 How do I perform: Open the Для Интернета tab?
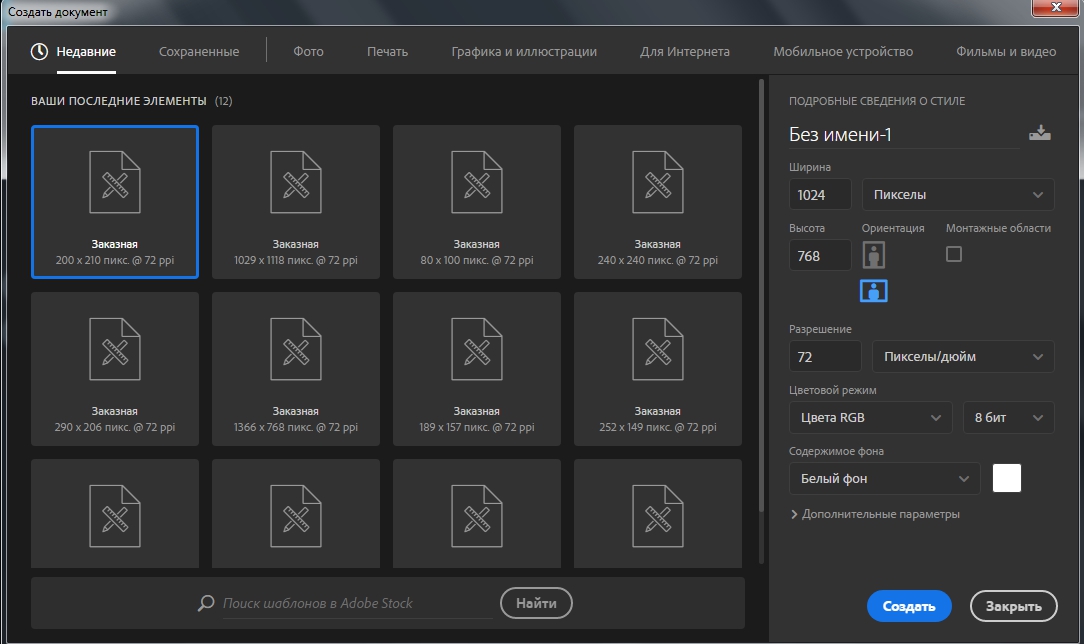coord(684,52)
